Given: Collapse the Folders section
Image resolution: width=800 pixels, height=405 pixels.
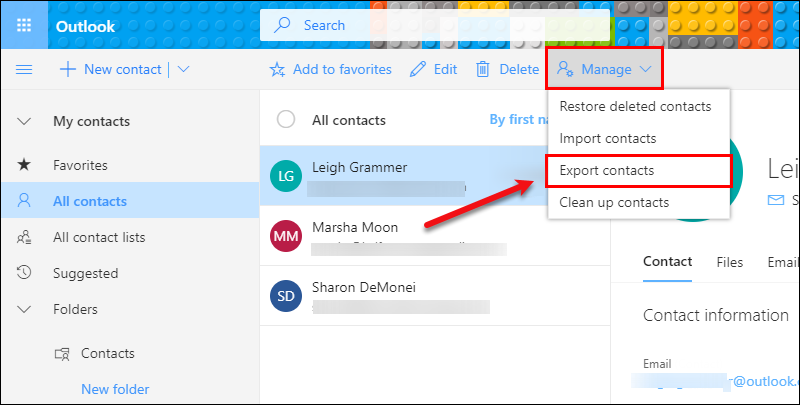Looking at the screenshot, I should tap(25, 309).
